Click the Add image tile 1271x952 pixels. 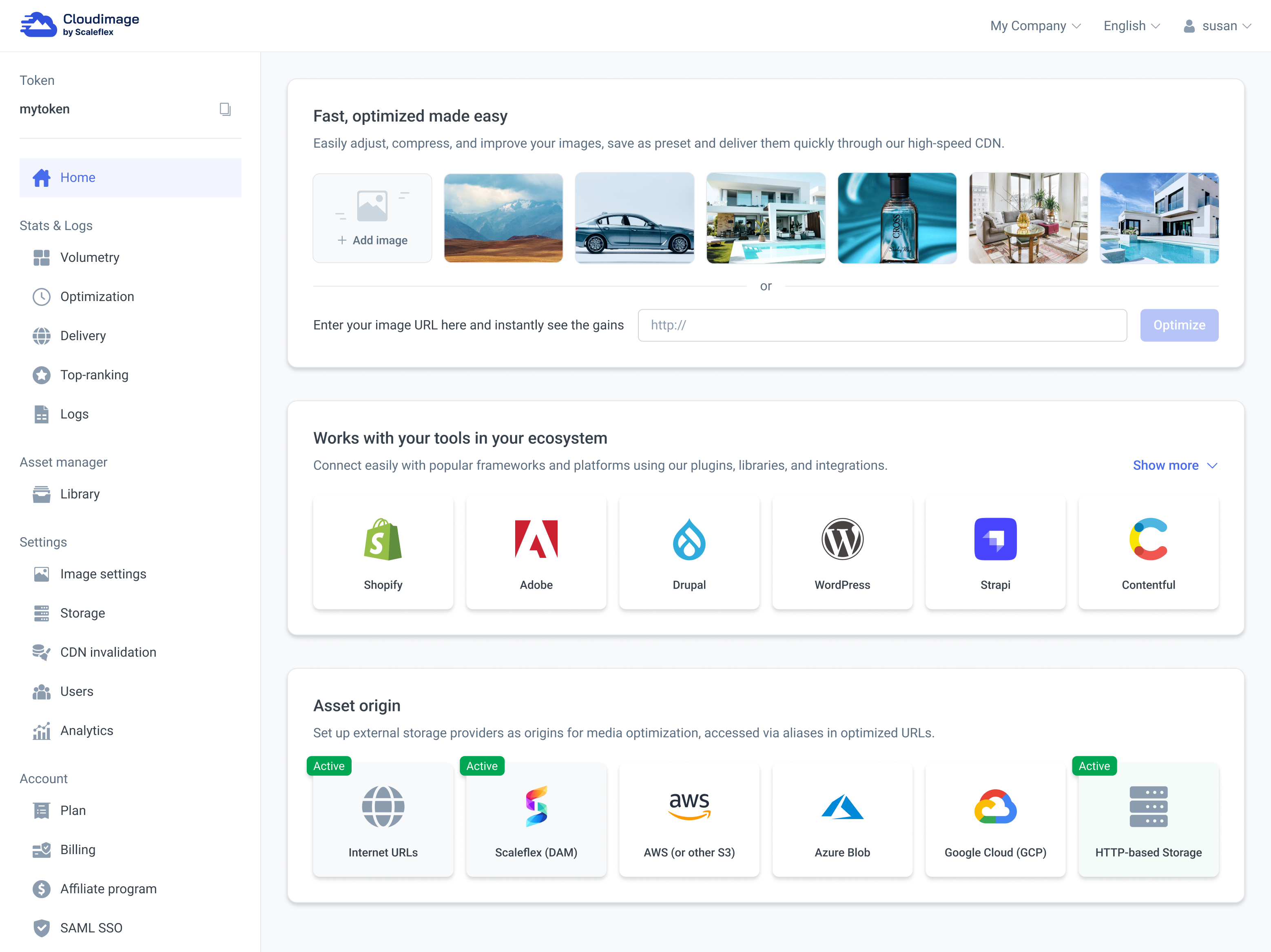click(372, 218)
